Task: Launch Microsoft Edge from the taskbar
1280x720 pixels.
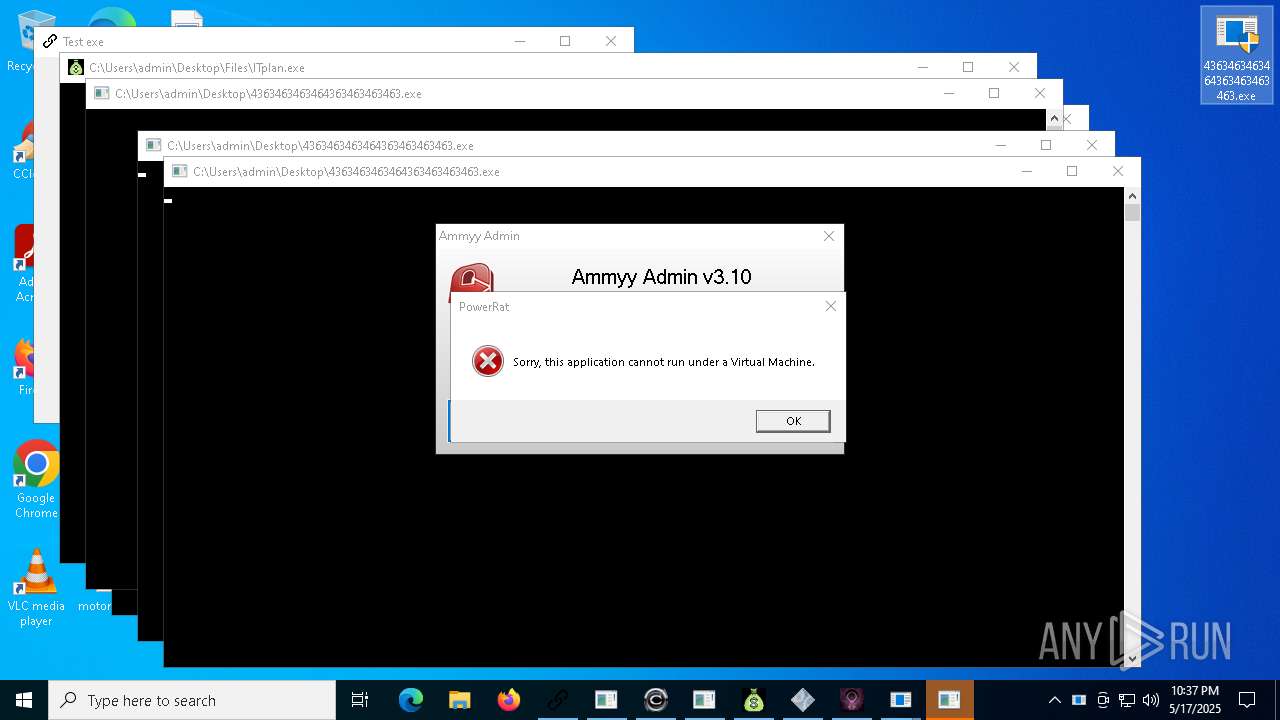Action: [x=411, y=700]
